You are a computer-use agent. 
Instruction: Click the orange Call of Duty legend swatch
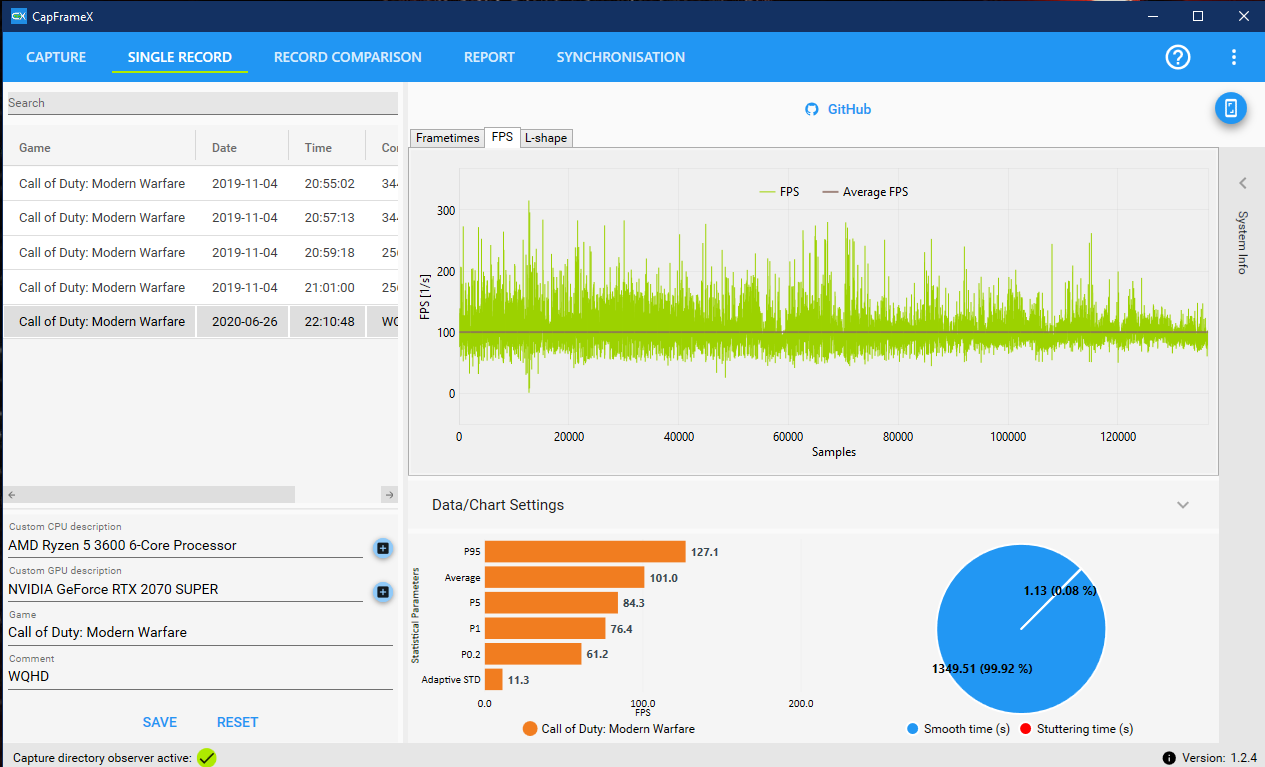coord(530,729)
